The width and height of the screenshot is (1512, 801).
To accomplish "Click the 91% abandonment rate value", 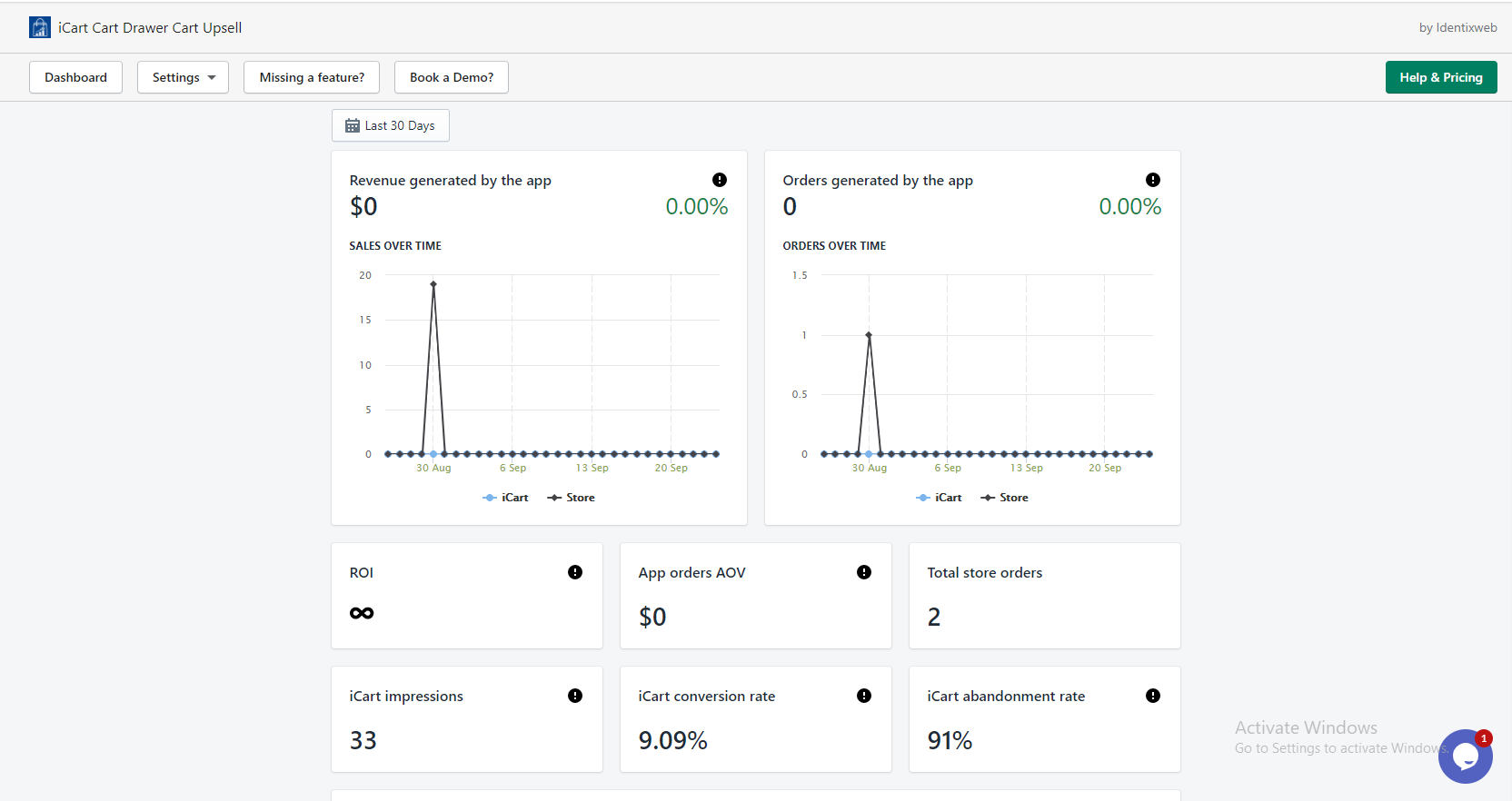I will tap(950, 741).
